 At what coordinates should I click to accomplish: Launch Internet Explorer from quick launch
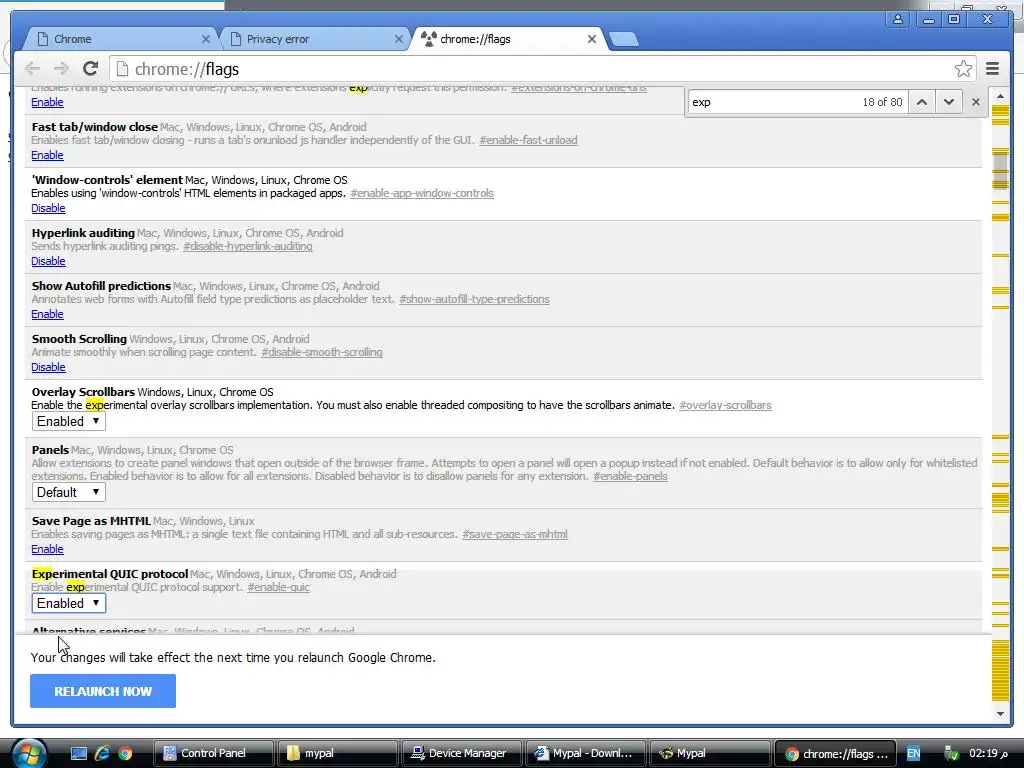coord(102,754)
